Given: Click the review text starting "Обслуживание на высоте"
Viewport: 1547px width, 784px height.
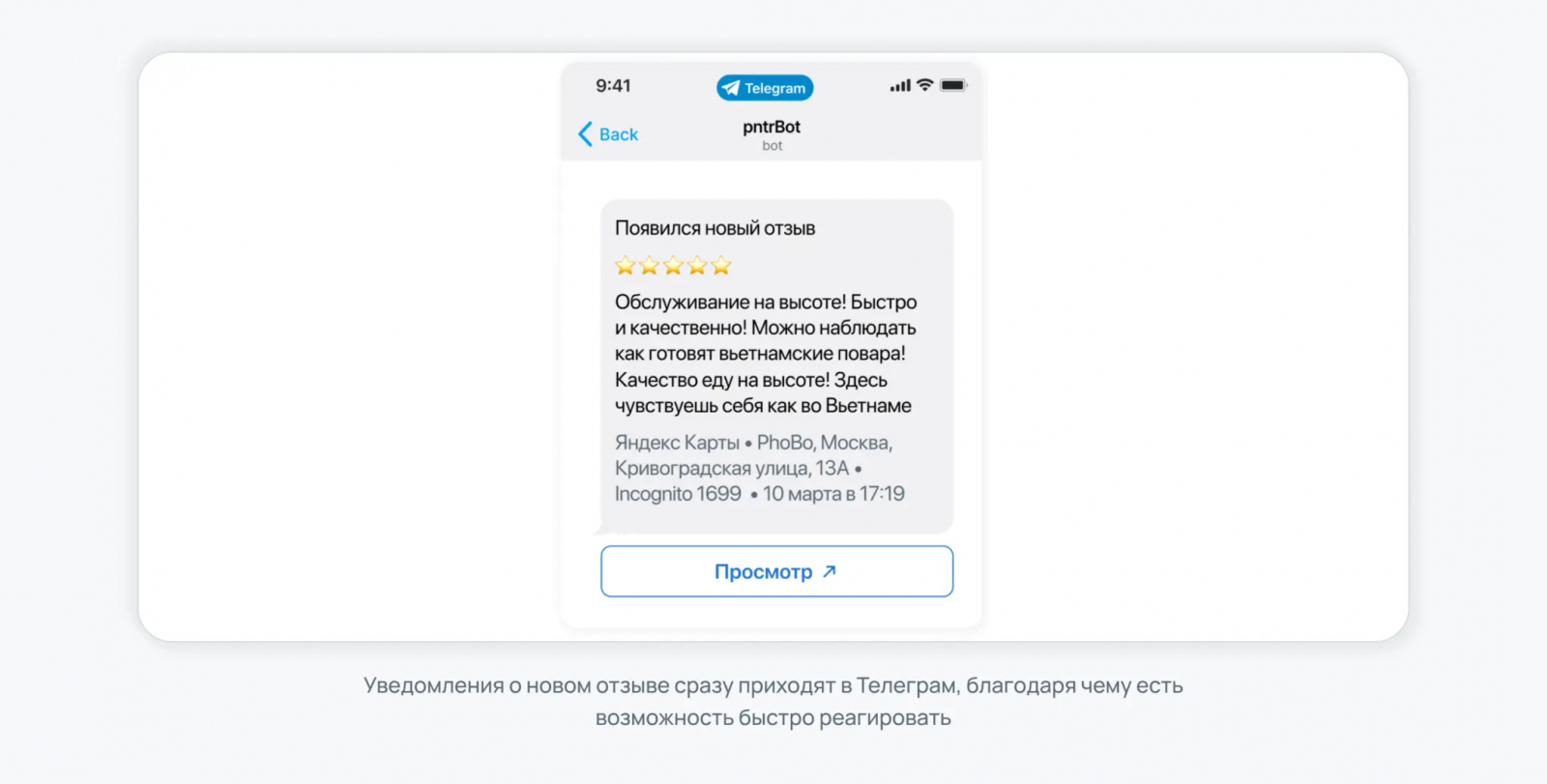Looking at the screenshot, I should tap(766, 354).
